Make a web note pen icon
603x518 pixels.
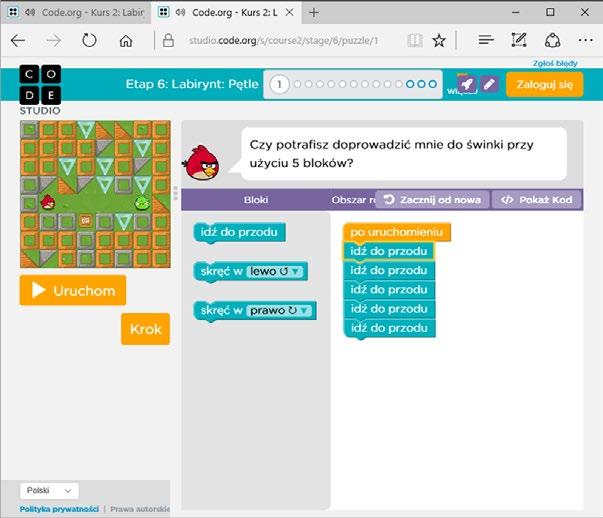pyautogui.click(x=519, y=40)
